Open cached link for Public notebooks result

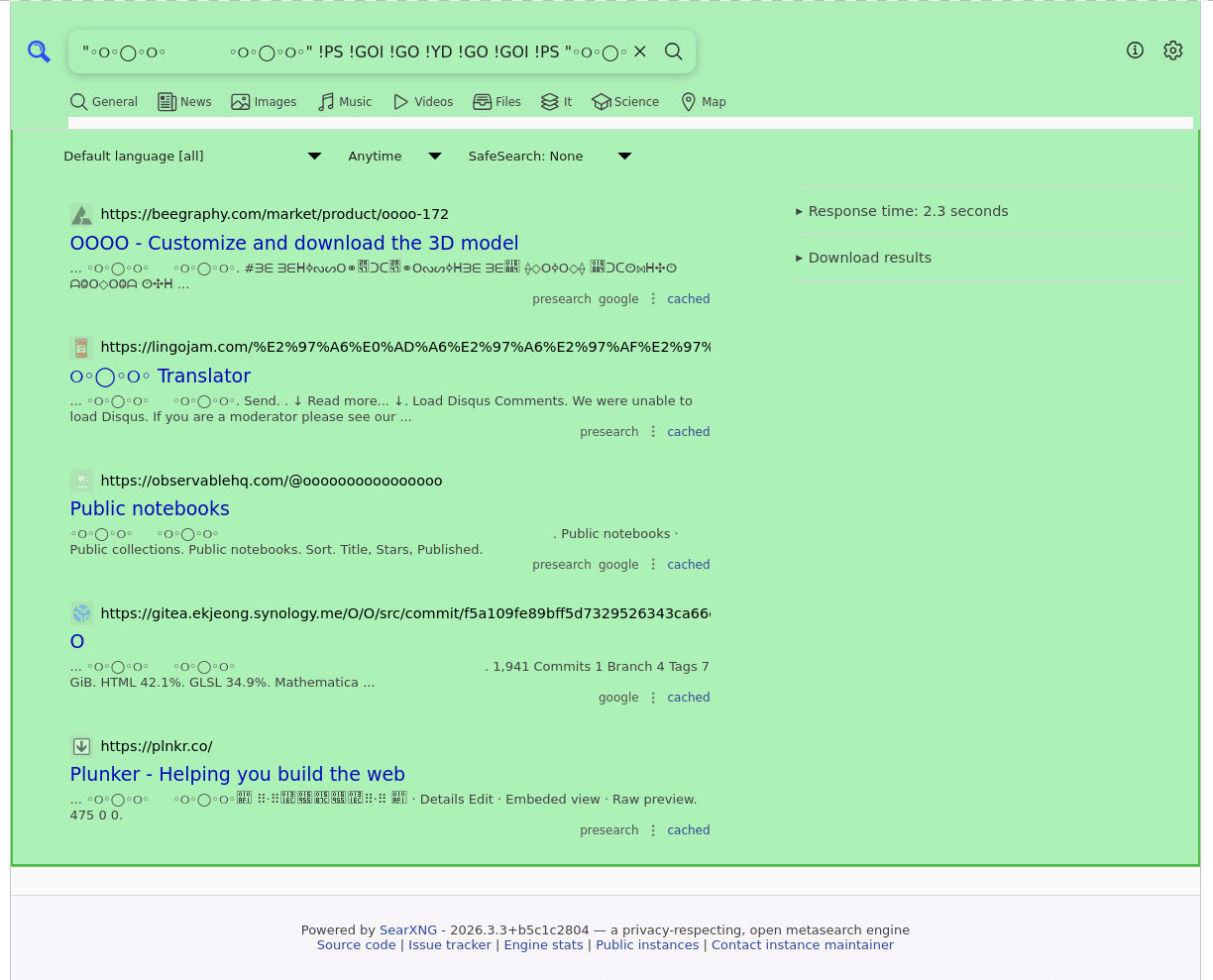coord(688,565)
